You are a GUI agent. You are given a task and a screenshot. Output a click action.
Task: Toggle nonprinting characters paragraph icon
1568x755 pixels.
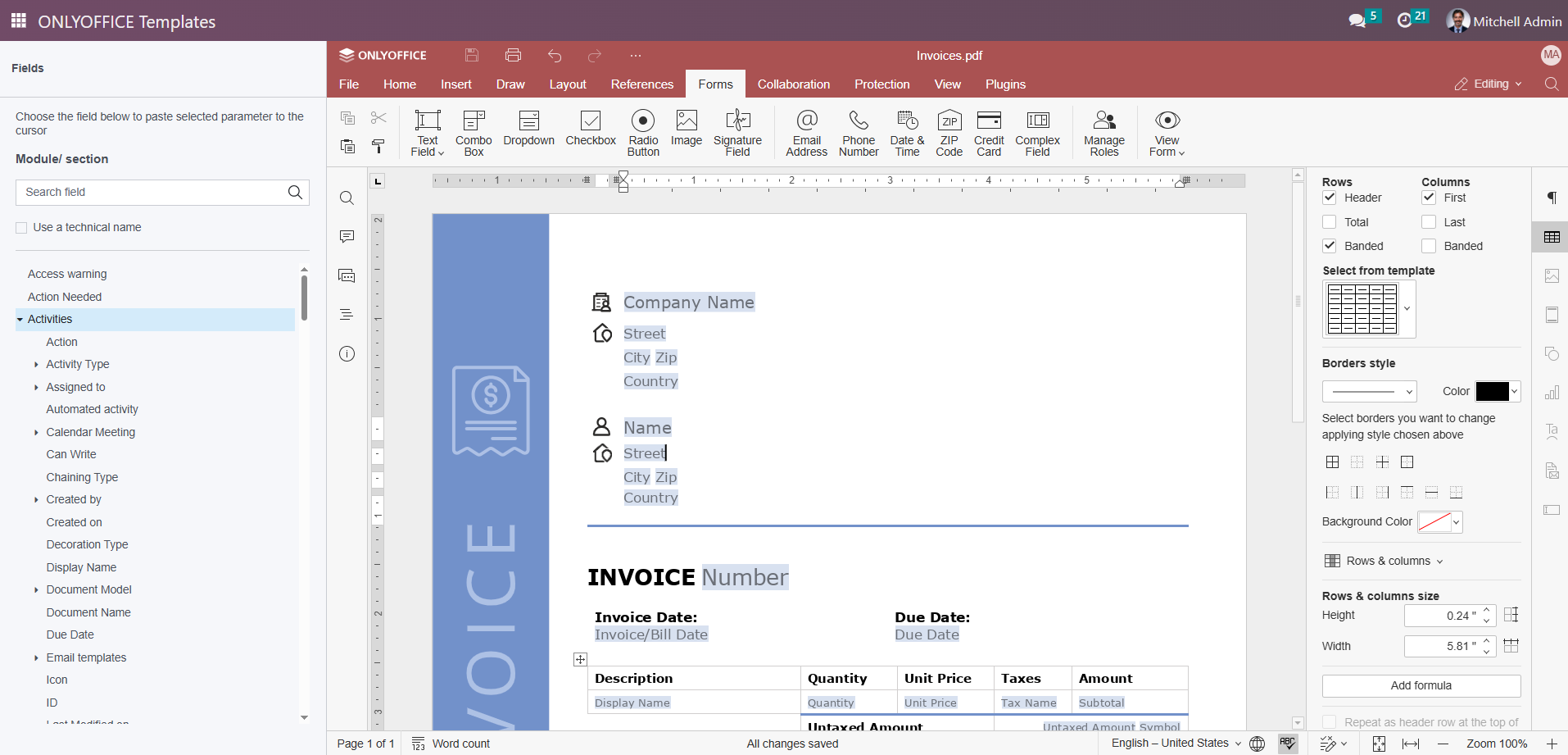coord(1552,198)
